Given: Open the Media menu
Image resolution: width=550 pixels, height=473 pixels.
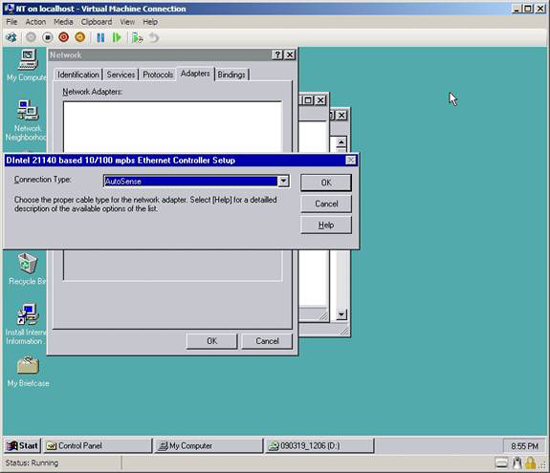Looking at the screenshot, I should coord(63,22).
